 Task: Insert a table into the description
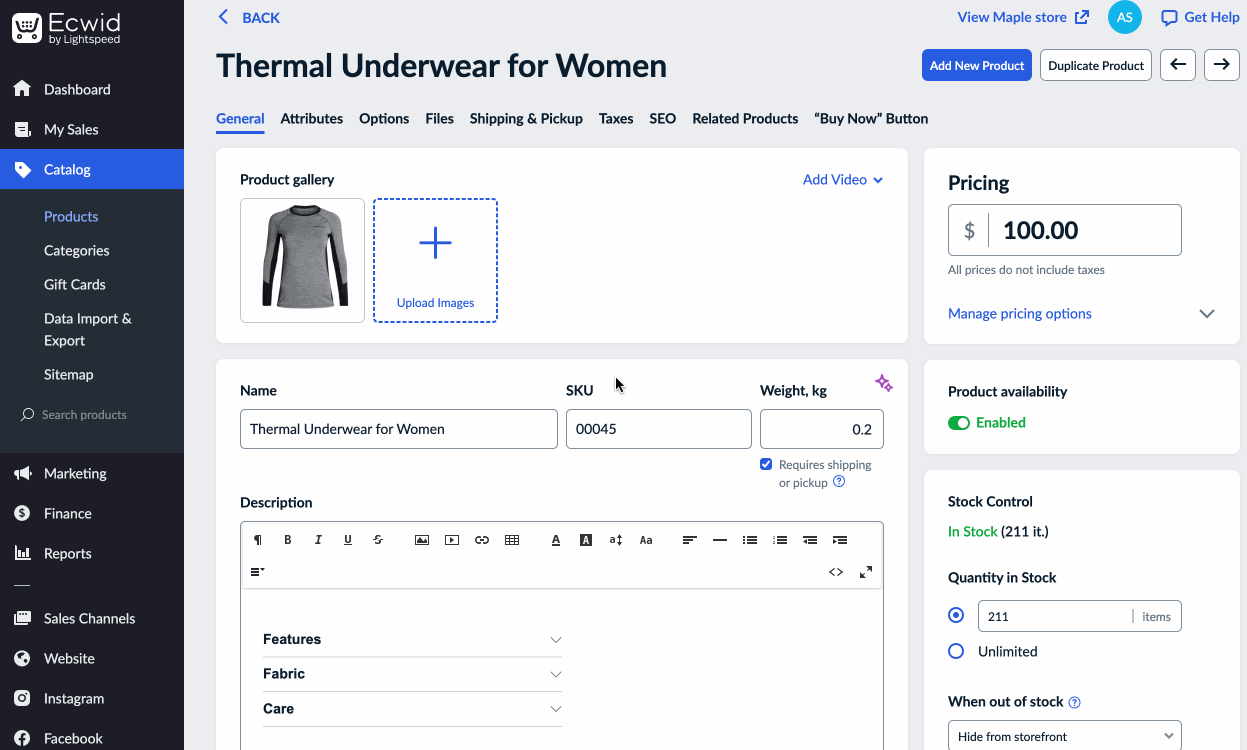tap(512, 540)
